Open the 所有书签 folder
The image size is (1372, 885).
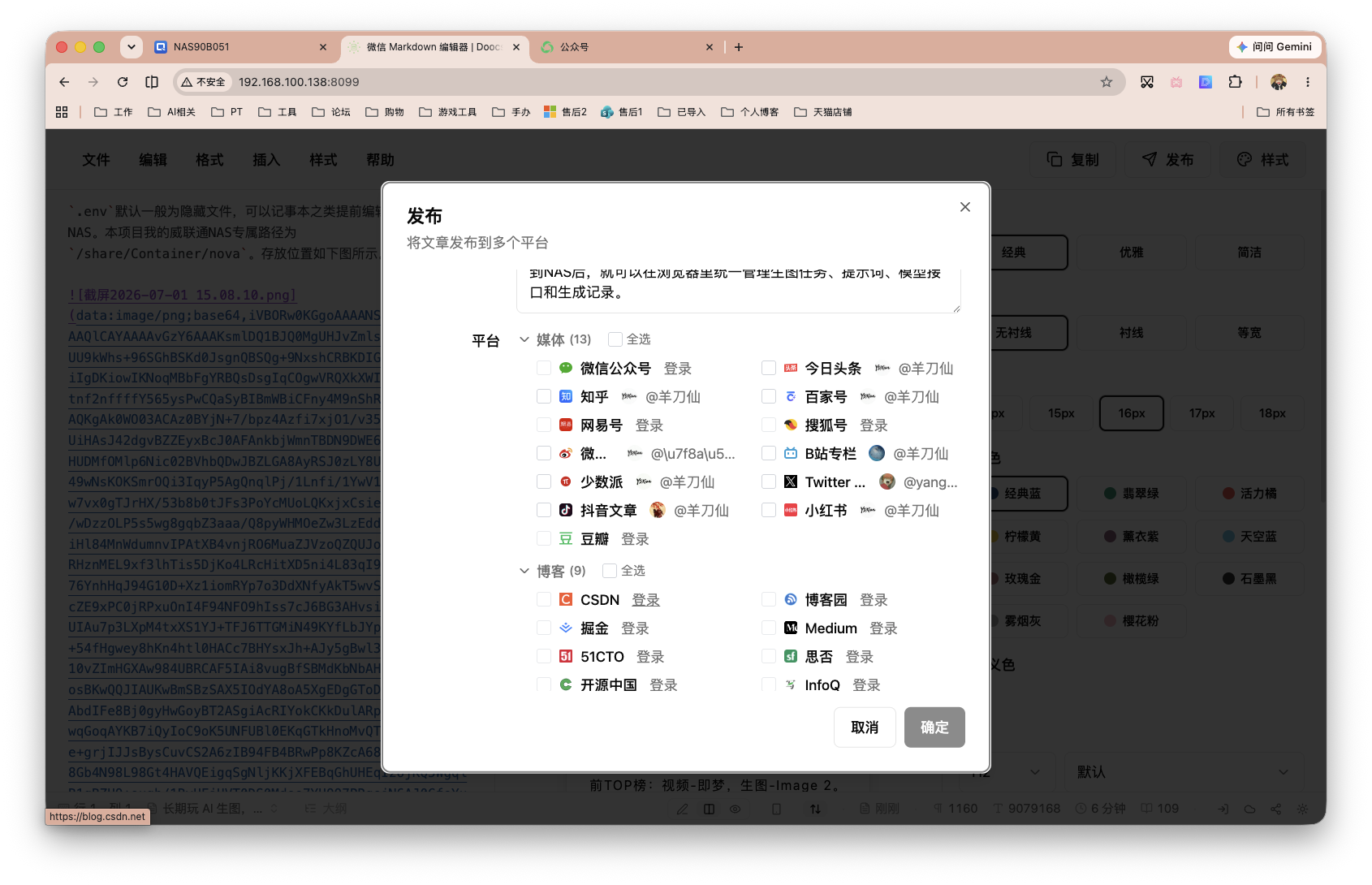click(x=1285, y=112)
